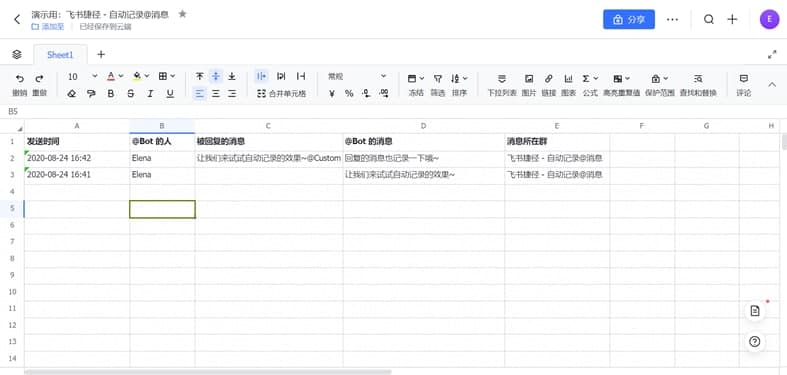Enter full screen with expand arrows icon
787x375 pixels.
pos(772,55)
